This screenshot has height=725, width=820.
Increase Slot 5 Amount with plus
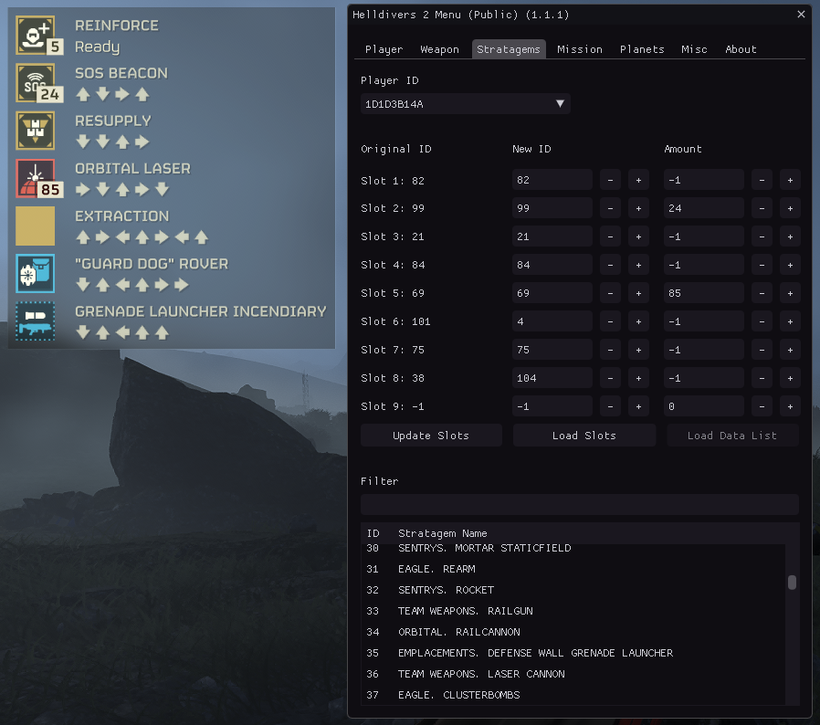click(790, 293)
